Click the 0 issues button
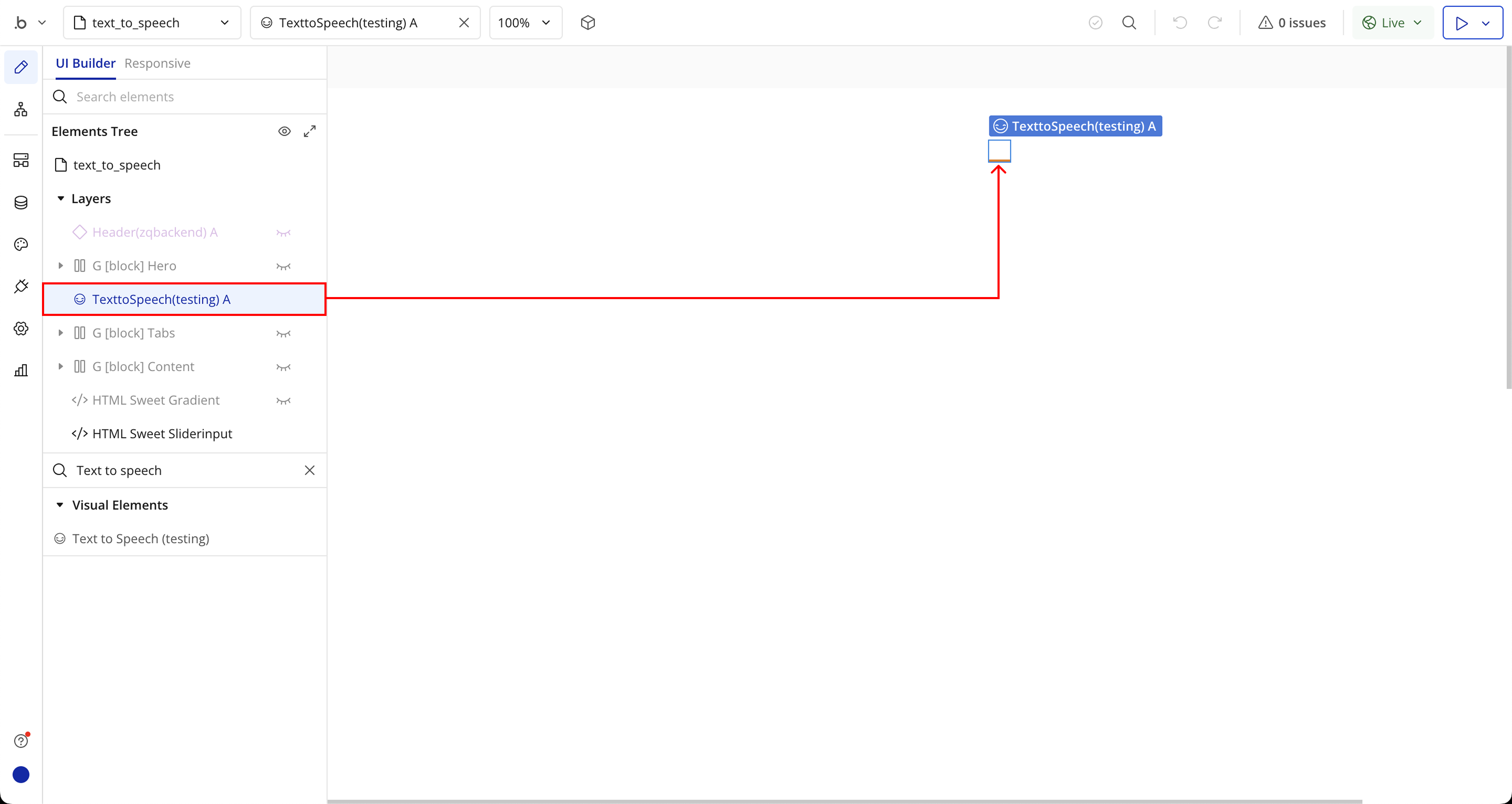Screen dimensions: 1512x804 (1291, 23)
